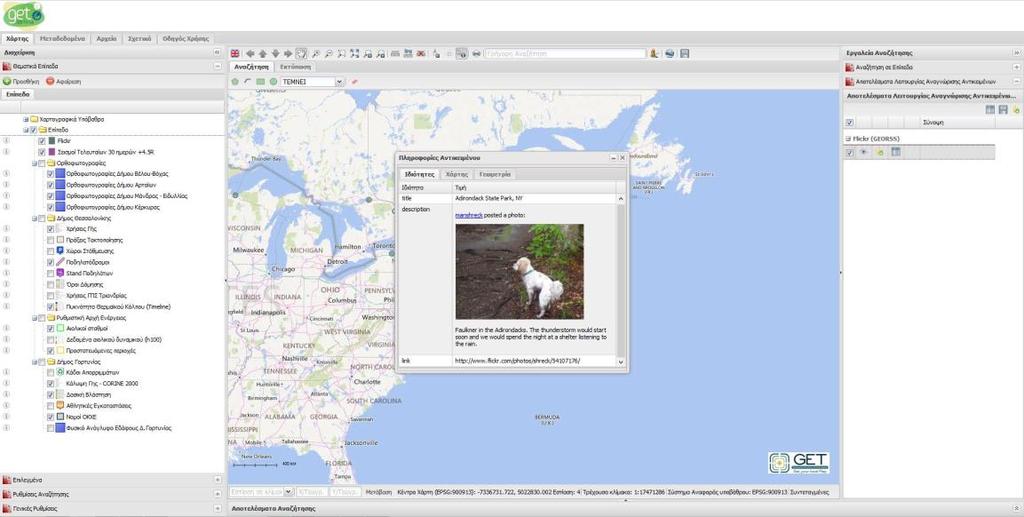Image resolution: width=1024 pixels, height=517 pixels.
Task: Enable the Κάδοι Απορριμμάτων layer checkbox
Action: 50,372
